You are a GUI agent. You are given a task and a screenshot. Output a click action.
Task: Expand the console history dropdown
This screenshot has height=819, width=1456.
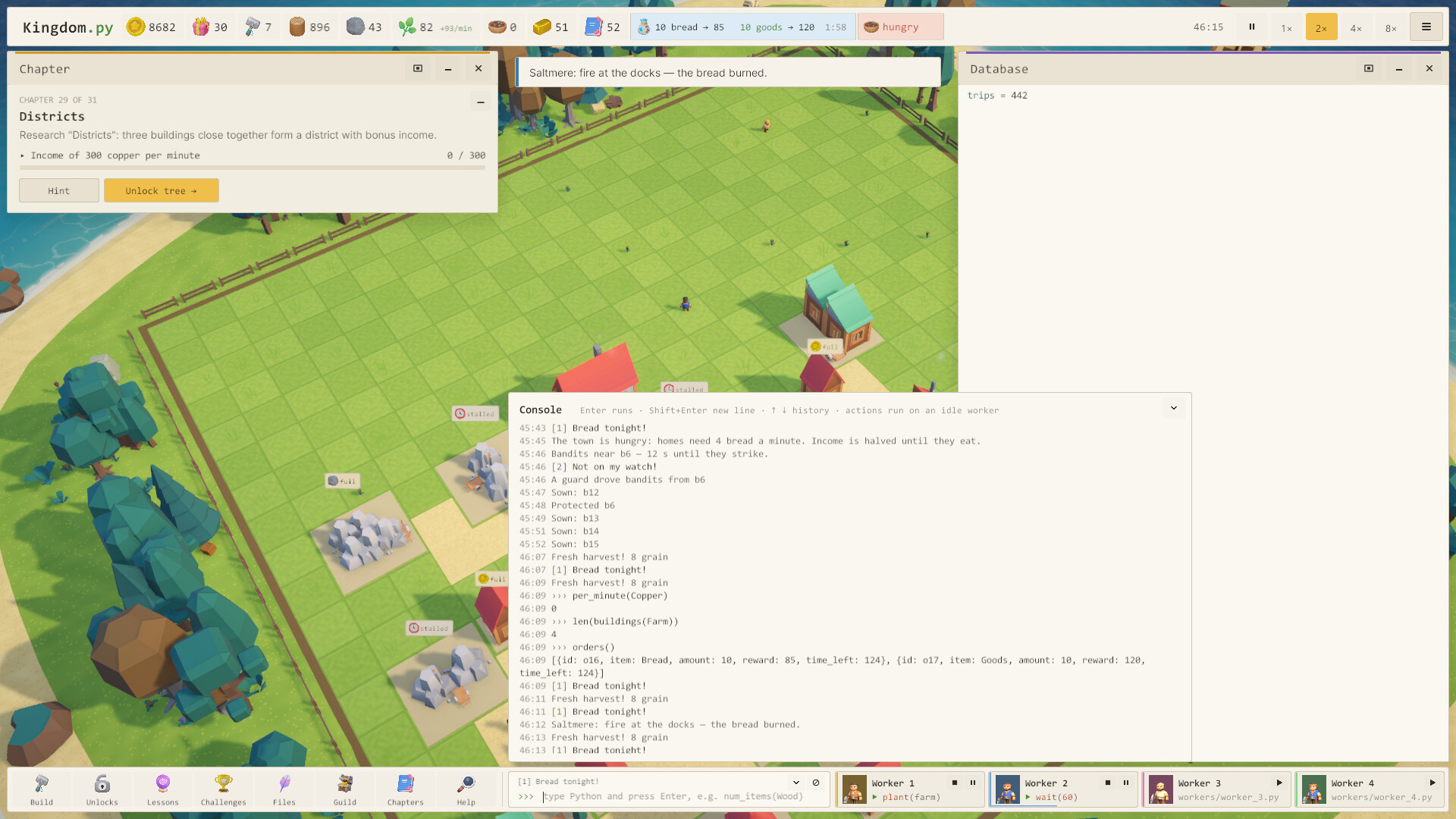coord(796,783)
